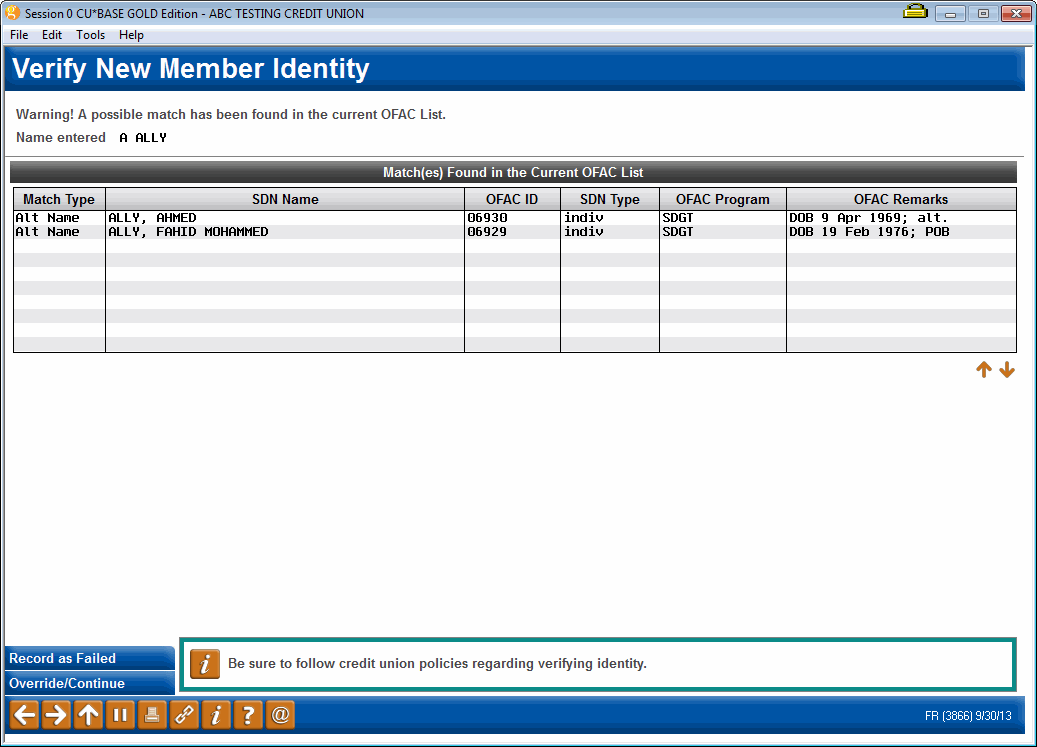The height and width of the screenshot is (747, 1037).
Task: Click the chain link icon in the toolbar
Action: click(x=183, y=714)
